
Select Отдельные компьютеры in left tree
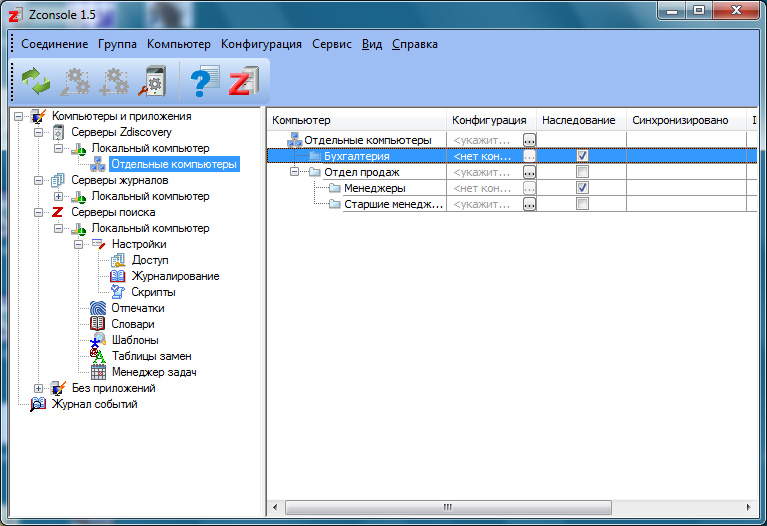coord(174,164)
